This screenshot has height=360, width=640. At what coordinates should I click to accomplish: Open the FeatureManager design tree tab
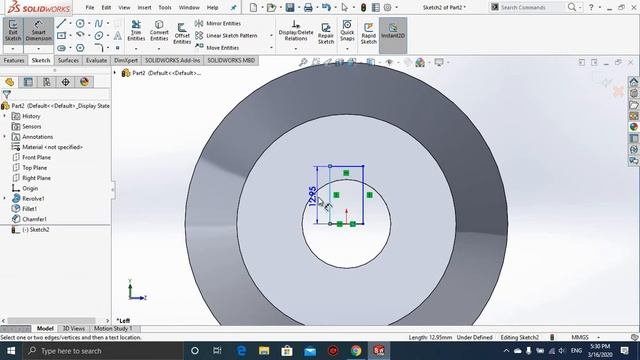(9, 82)
